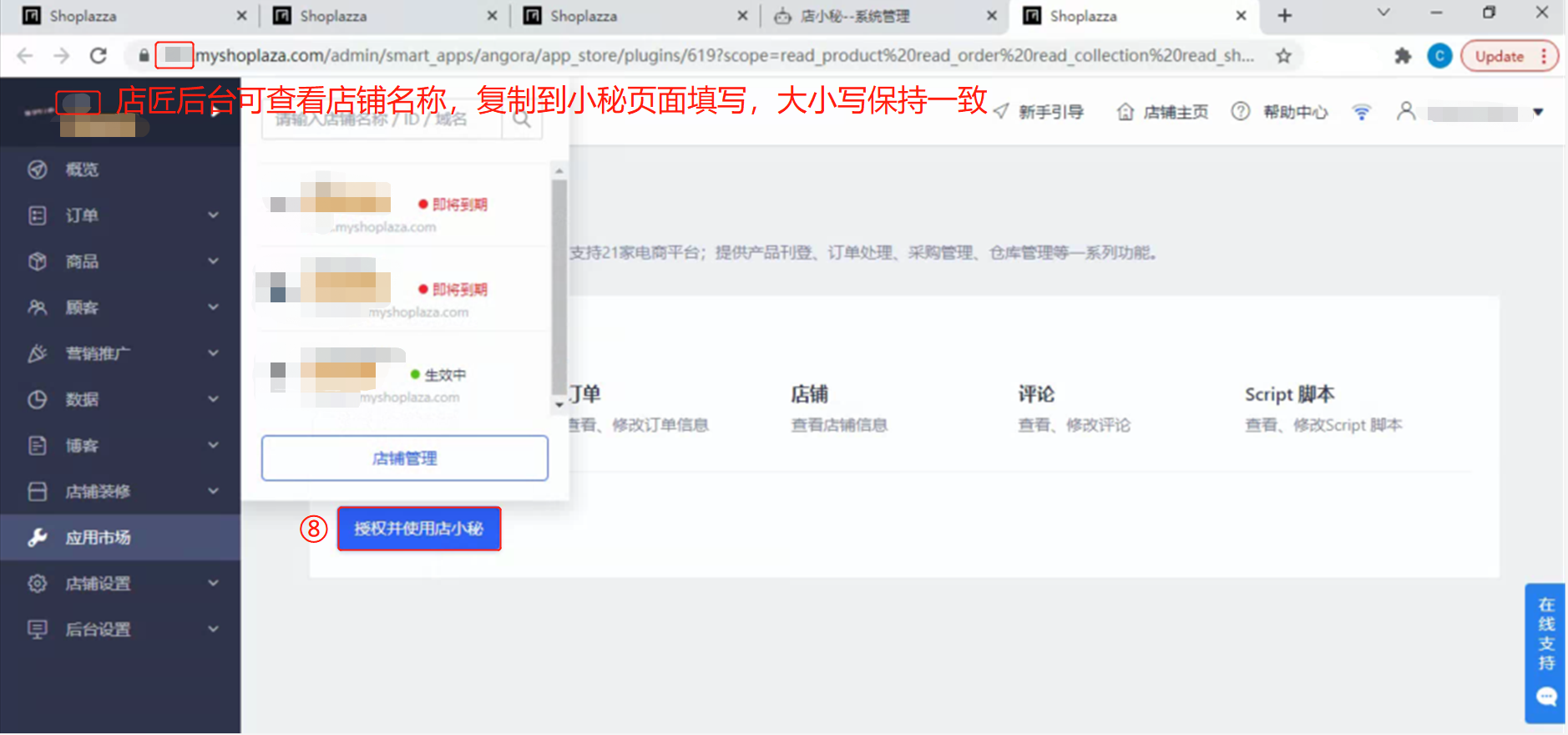Switch to the second Shoplazza browser tab
Screen dimensions: 1568x735
[x=382, y=16]
